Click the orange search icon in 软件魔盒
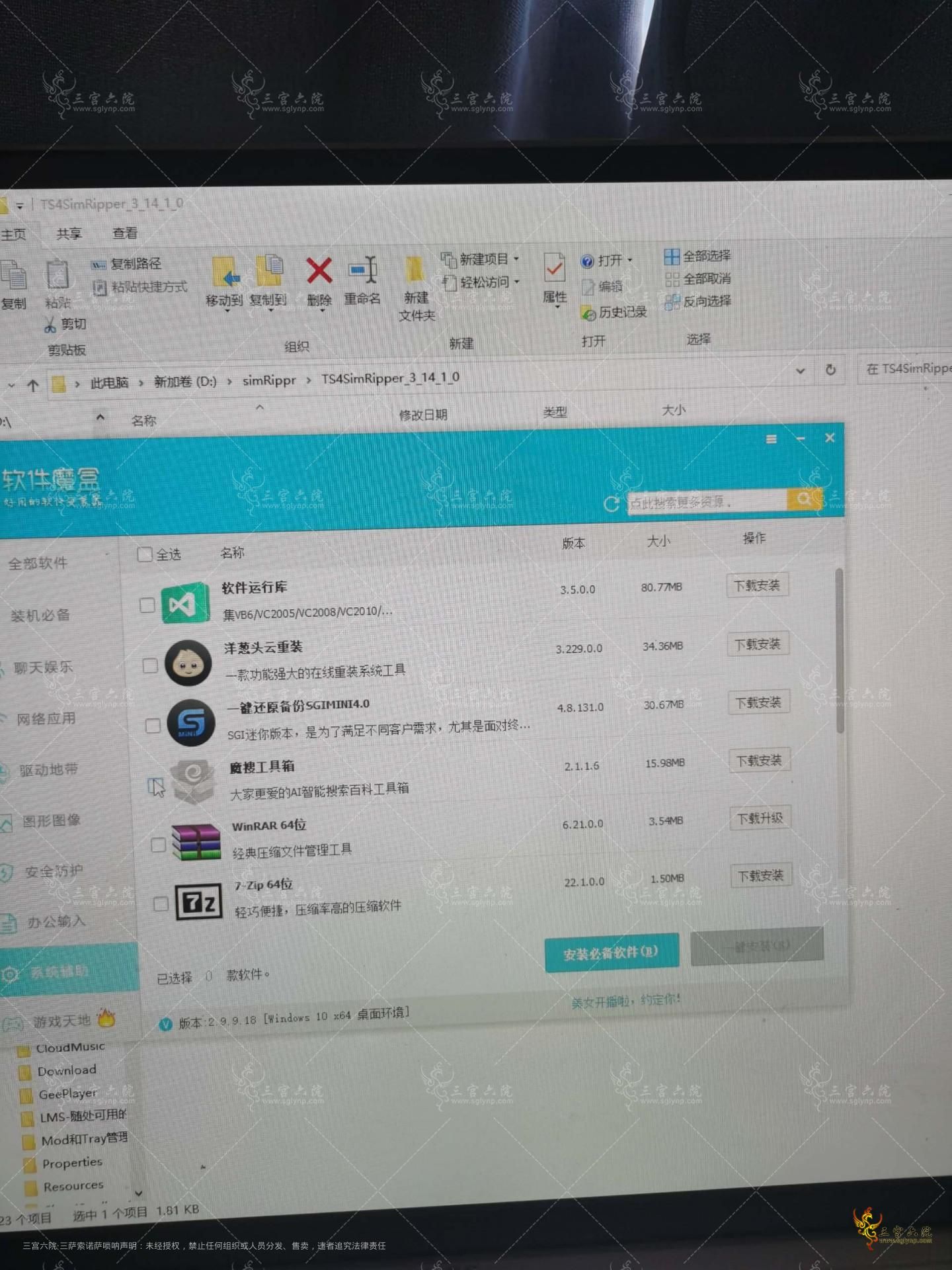952x1270 pixels. 804,499
